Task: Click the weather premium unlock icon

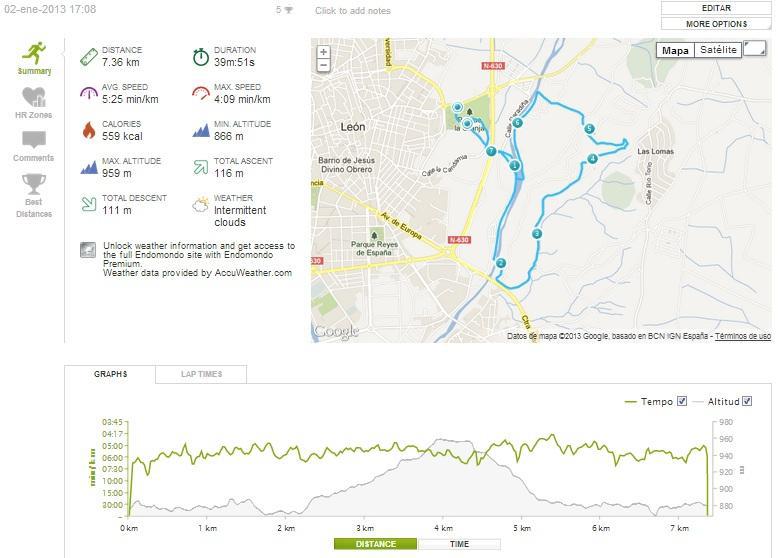Action: [x=87, y=249]
